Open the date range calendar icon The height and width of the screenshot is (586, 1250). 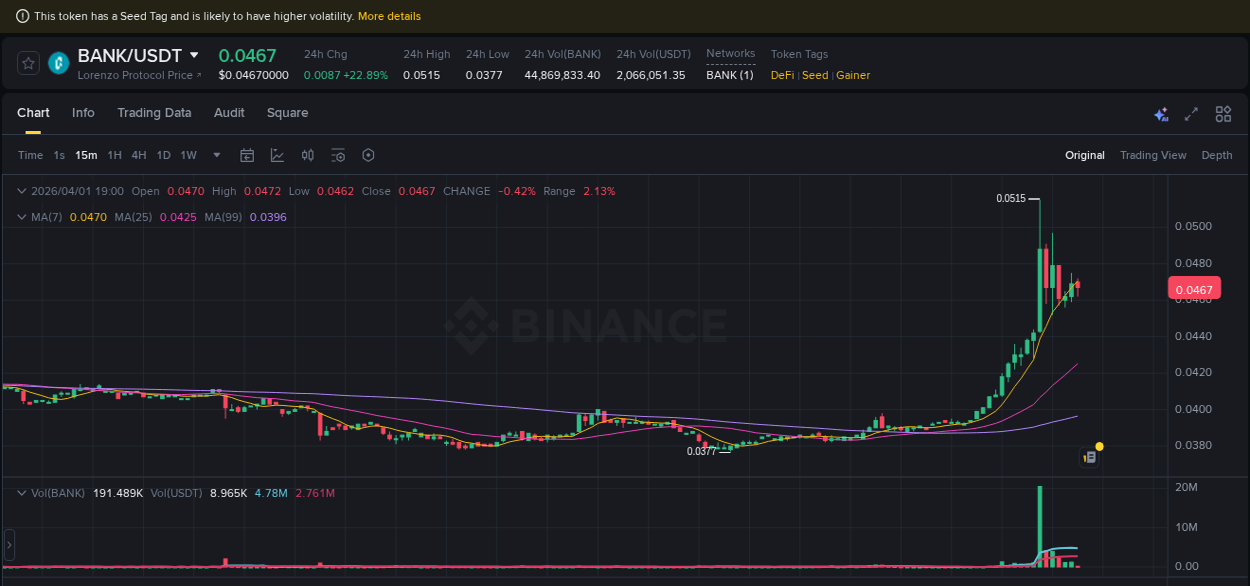(x=247, y=155)
